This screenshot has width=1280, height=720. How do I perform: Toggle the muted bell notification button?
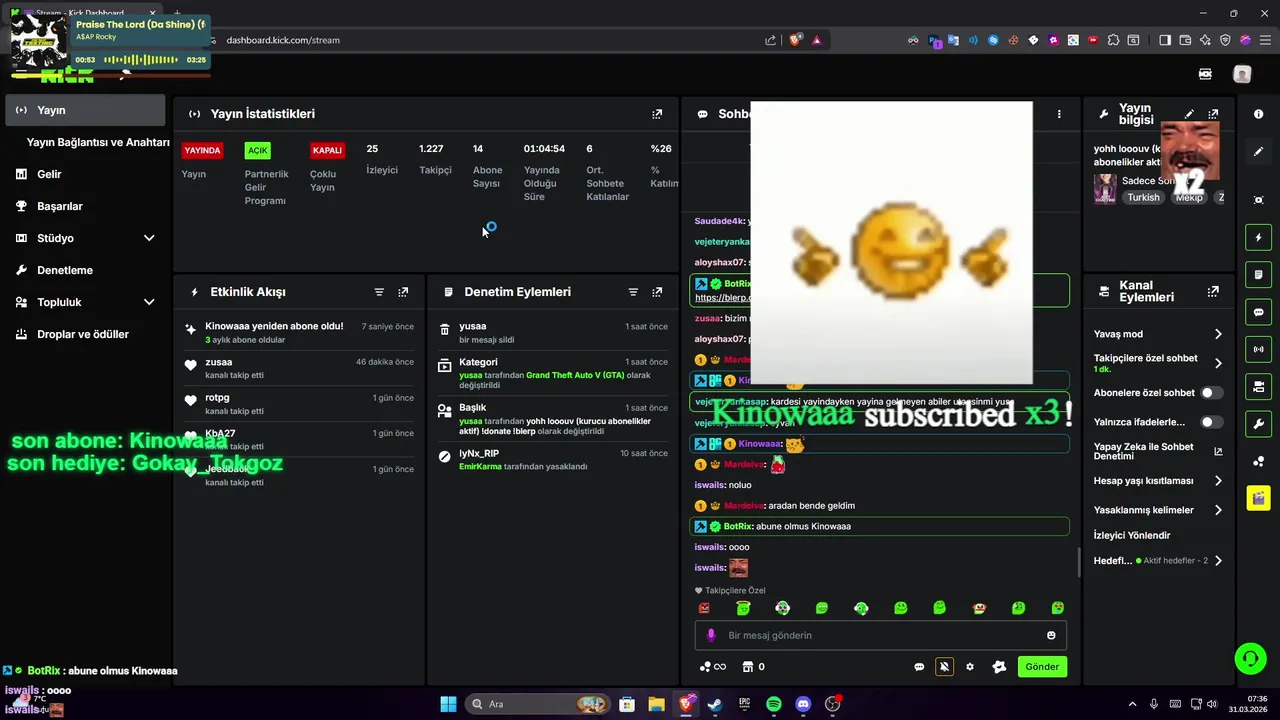click(x=944, y=667)
